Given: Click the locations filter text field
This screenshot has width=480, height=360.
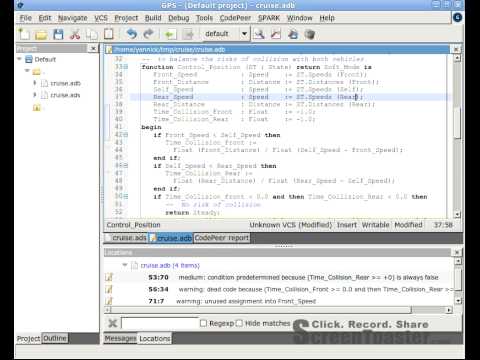Looking at the screenshot, I should click(x=160, y=323).
